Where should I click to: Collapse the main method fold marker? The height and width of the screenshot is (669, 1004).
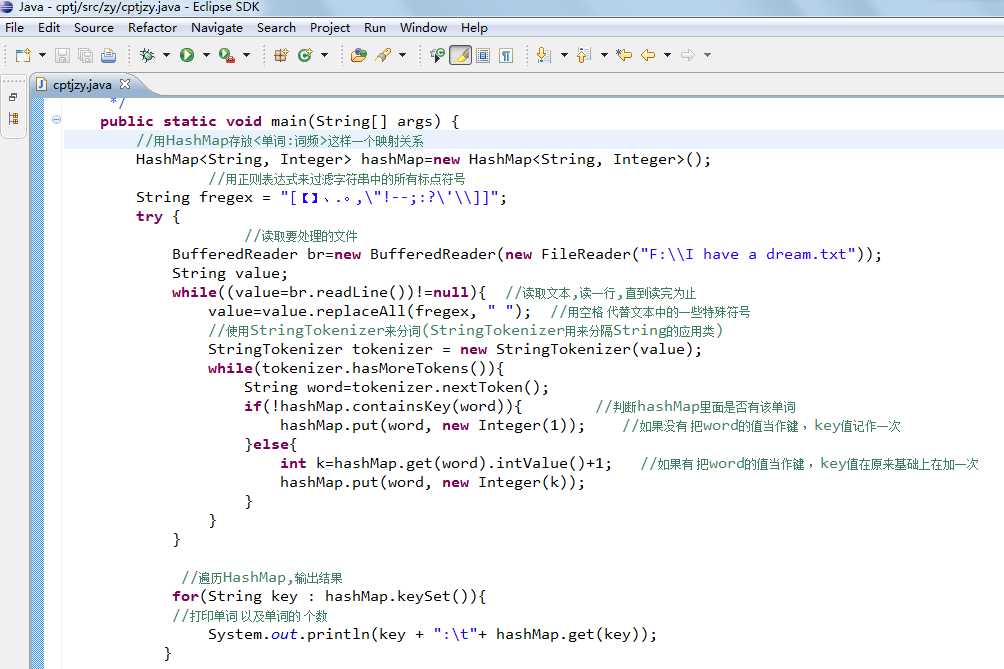56,120
